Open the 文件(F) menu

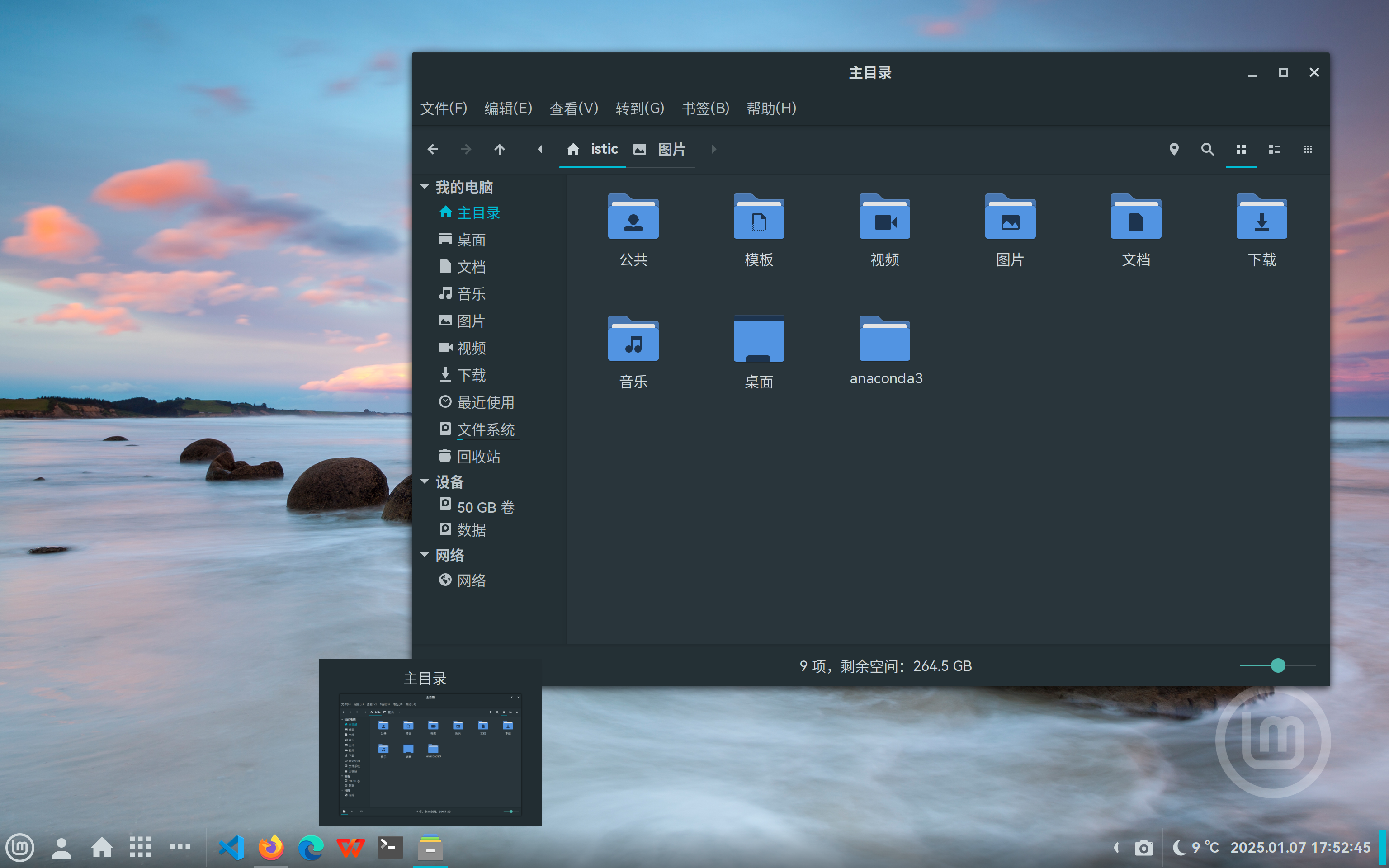[443, 108]
